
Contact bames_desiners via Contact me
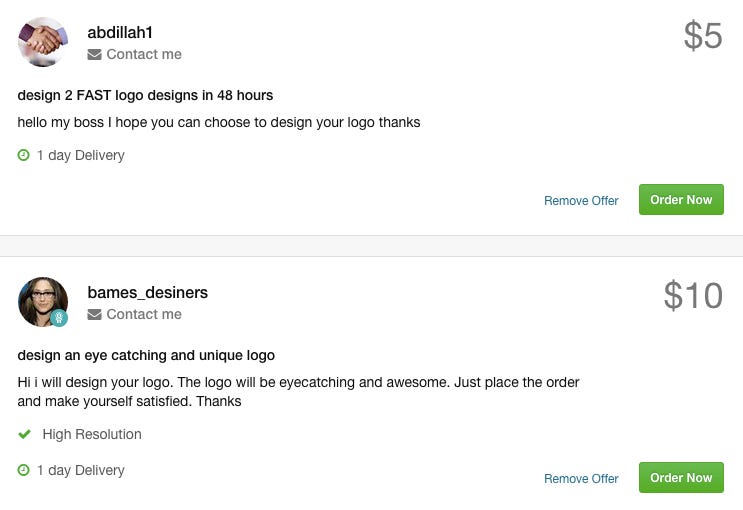coord(144,314)
